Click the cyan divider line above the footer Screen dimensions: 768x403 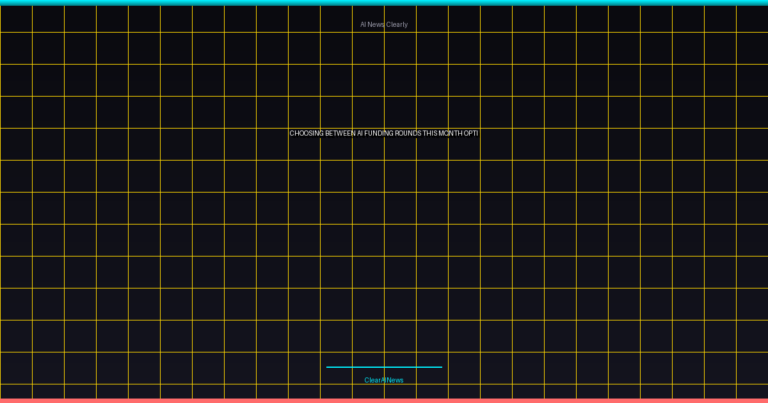384,367
